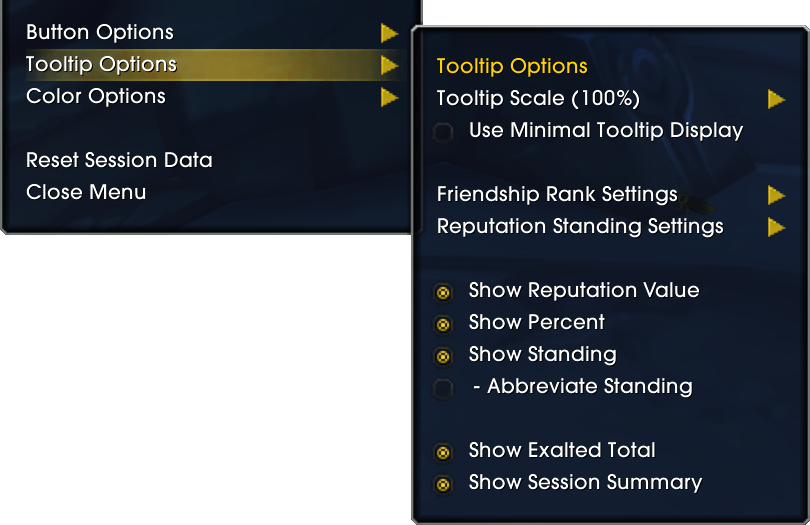
Task: Toggle the Show Reputation Value option
Action: 443,292
